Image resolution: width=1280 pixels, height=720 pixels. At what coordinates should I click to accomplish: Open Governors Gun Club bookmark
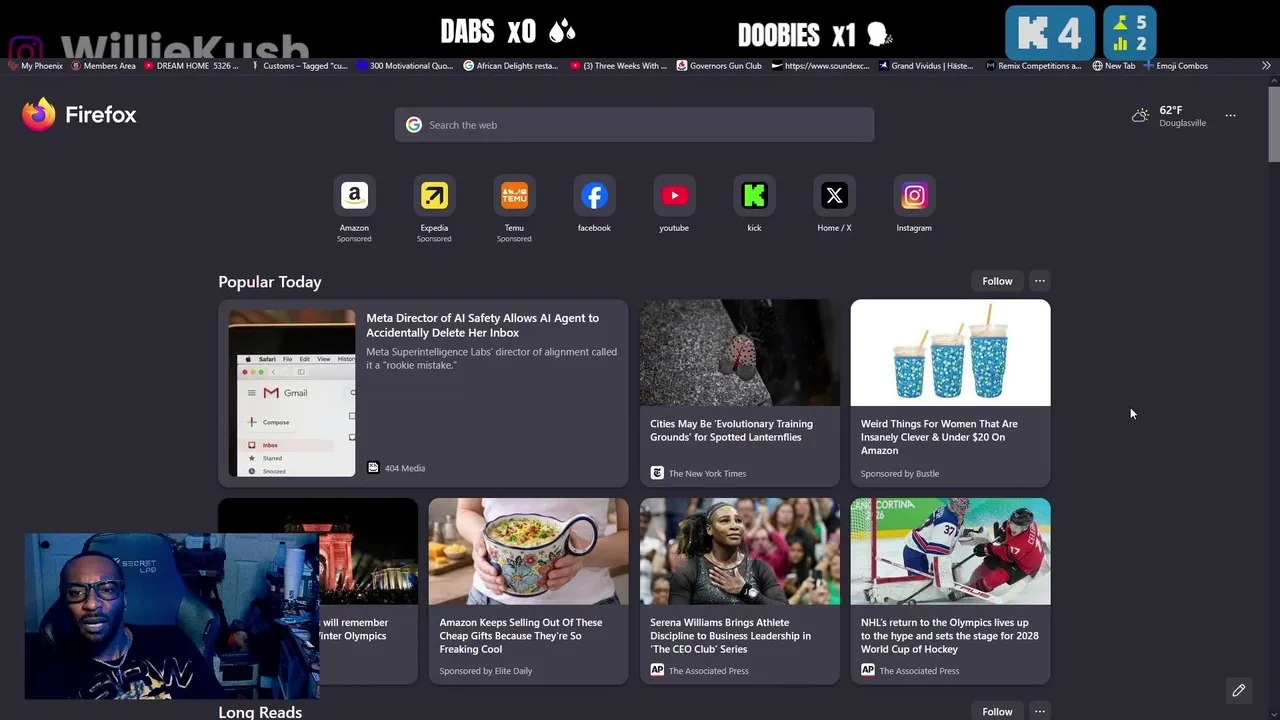[x=718, y=66]
